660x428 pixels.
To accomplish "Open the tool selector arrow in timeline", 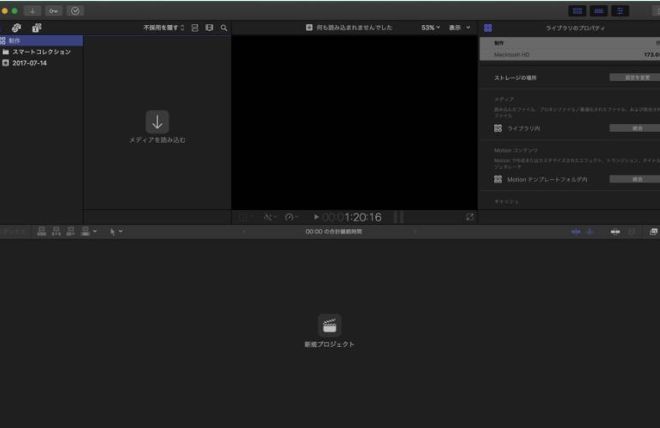I will click(x=115, y=231).
